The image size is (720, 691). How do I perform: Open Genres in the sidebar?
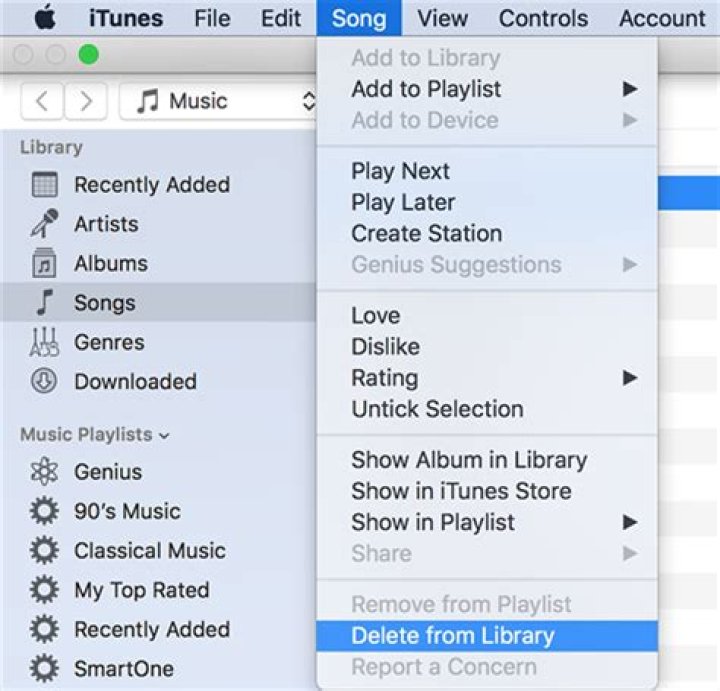click(158, 342)
